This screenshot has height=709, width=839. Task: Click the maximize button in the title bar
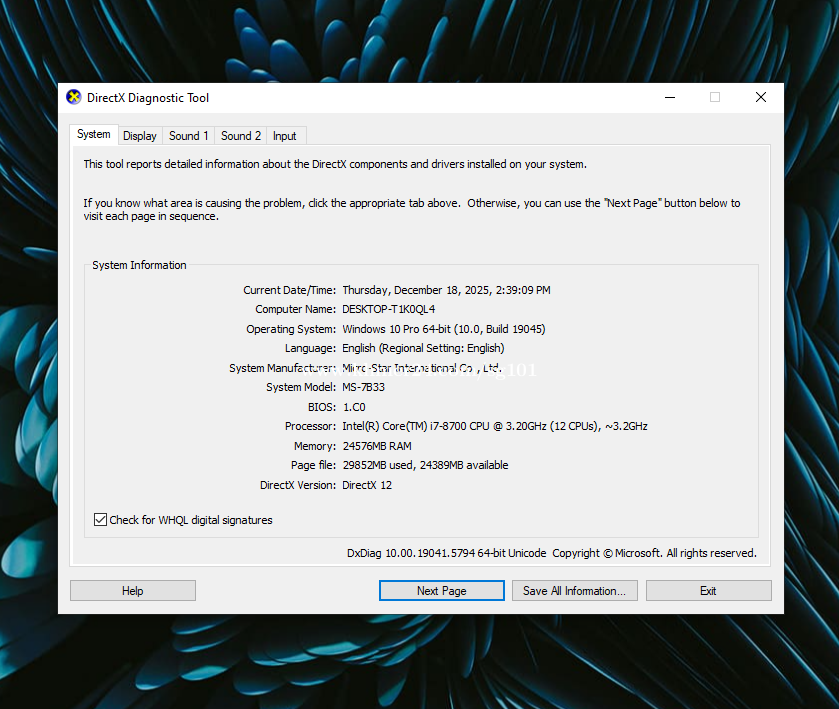tap(715, 97)
